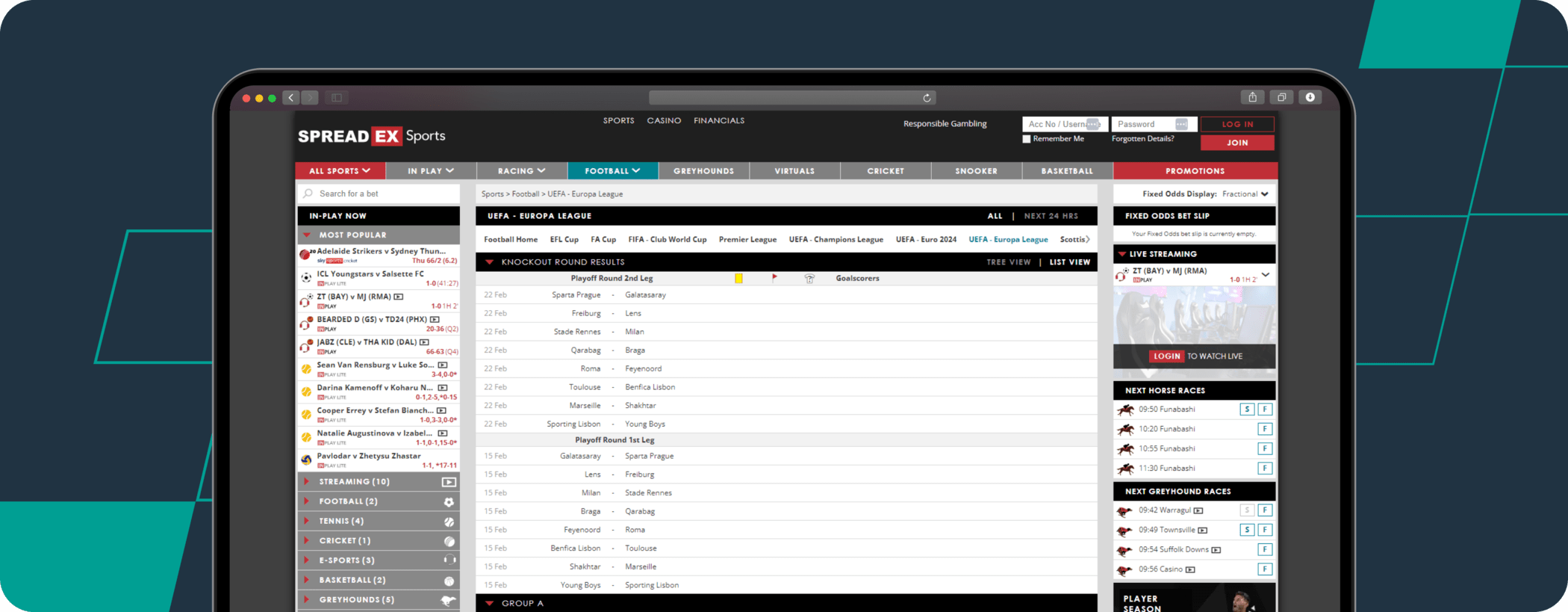This screenshot has width=1568, height=612.
Task: Click the Streaming row video icon
Action: 449,482
